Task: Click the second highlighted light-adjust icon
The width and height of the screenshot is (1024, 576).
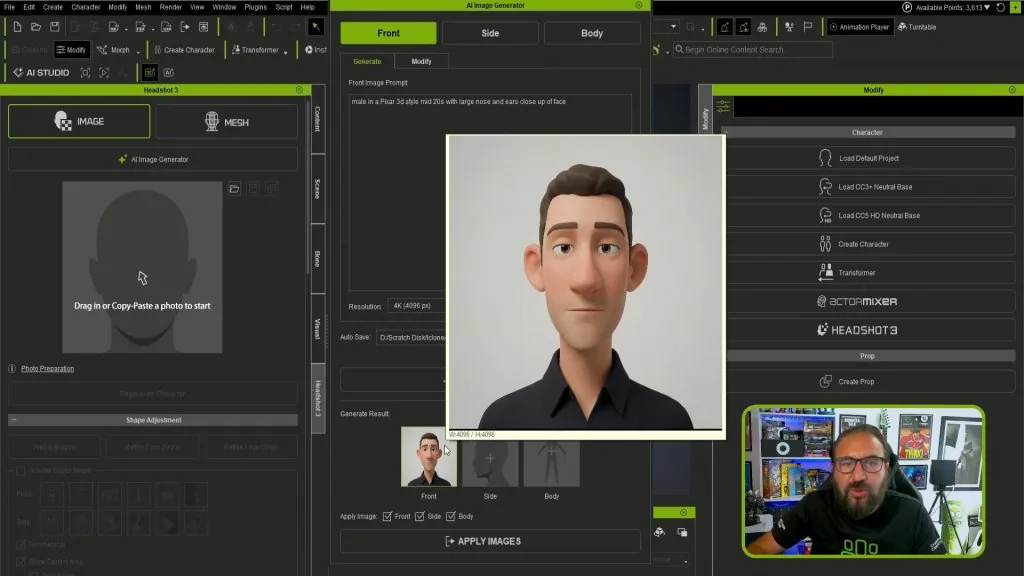Action: [x=743, y=27]
